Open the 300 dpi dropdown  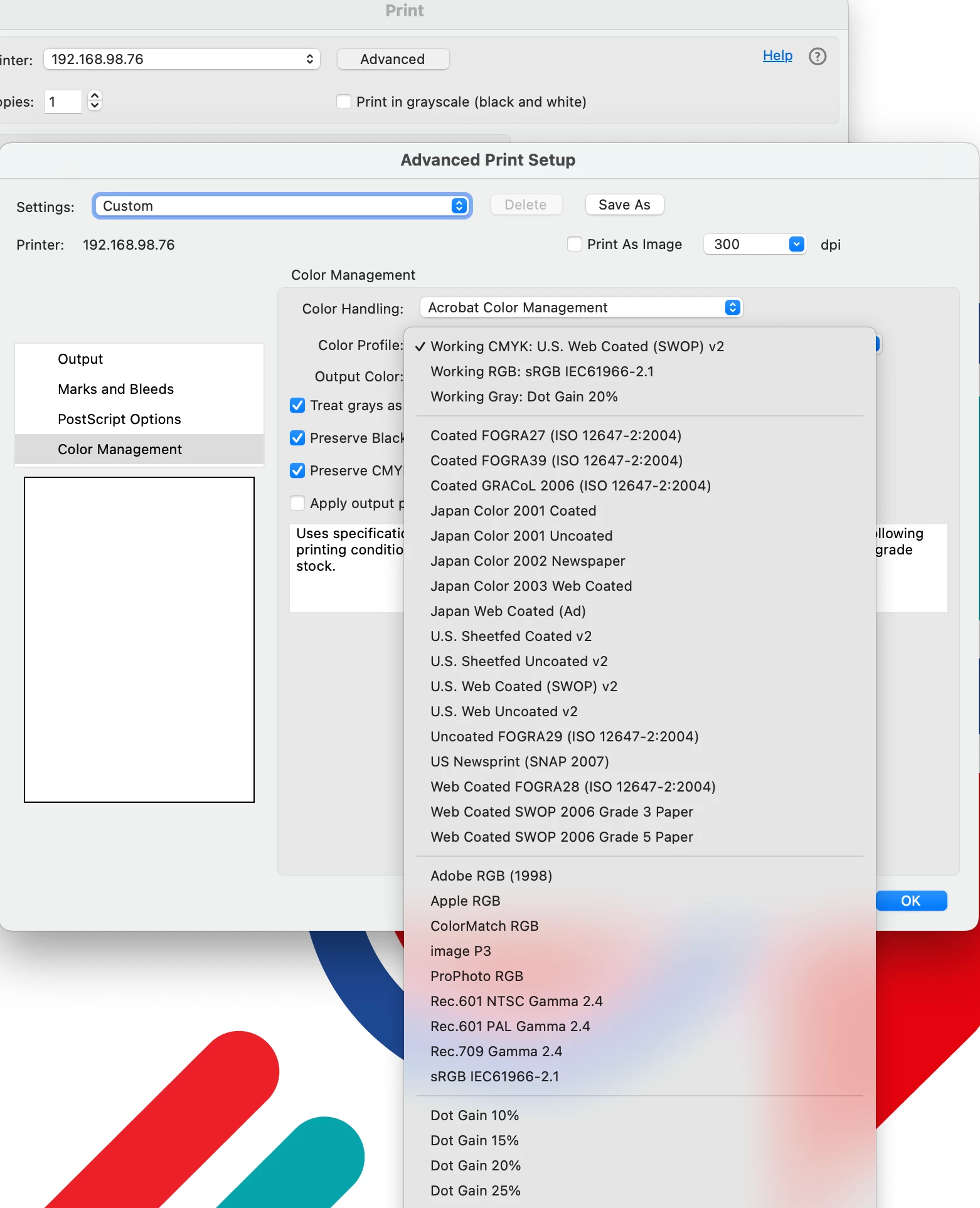(x=755, y=244)
